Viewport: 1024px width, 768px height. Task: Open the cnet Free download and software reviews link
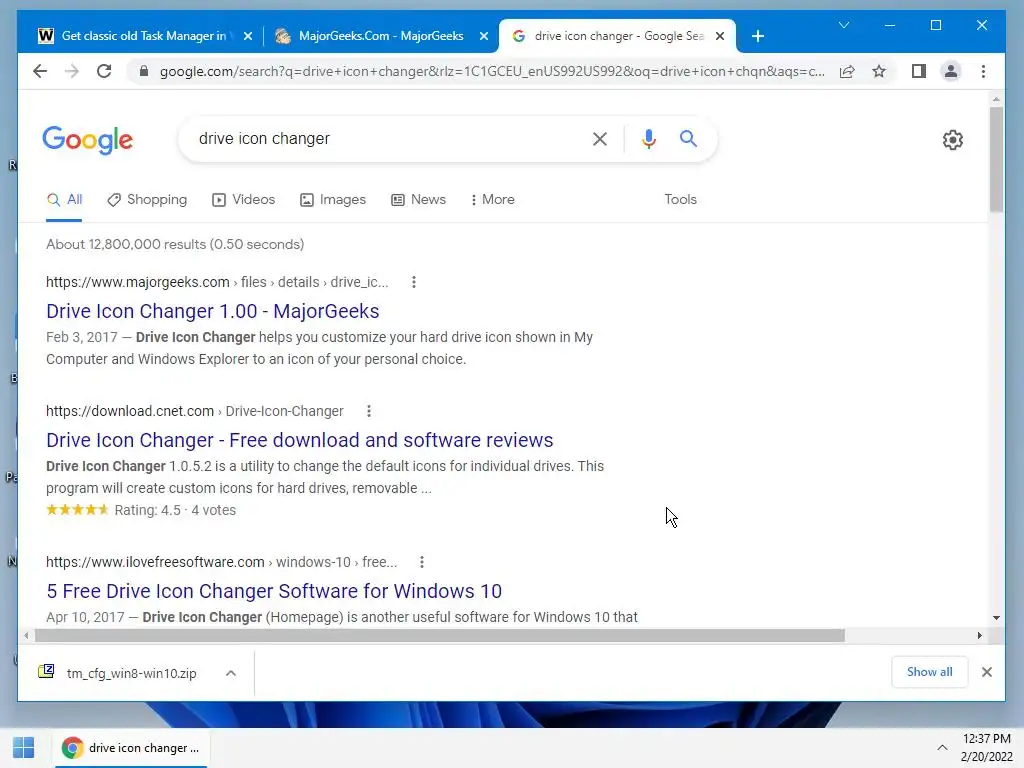(299, 440)
